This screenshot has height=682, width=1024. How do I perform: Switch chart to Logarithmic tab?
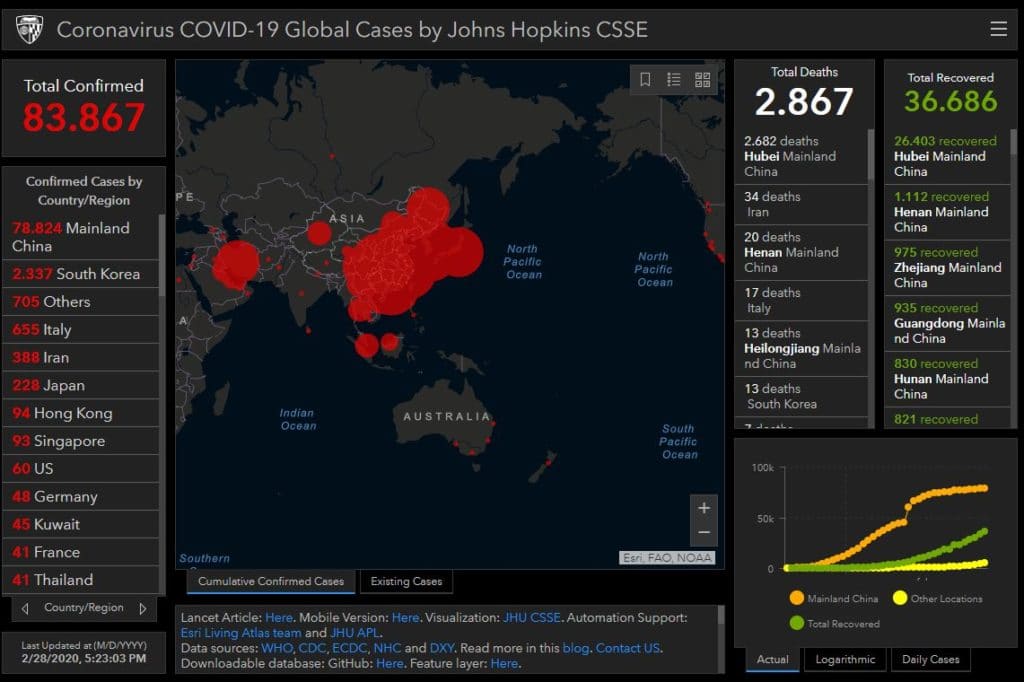point(845,659)
